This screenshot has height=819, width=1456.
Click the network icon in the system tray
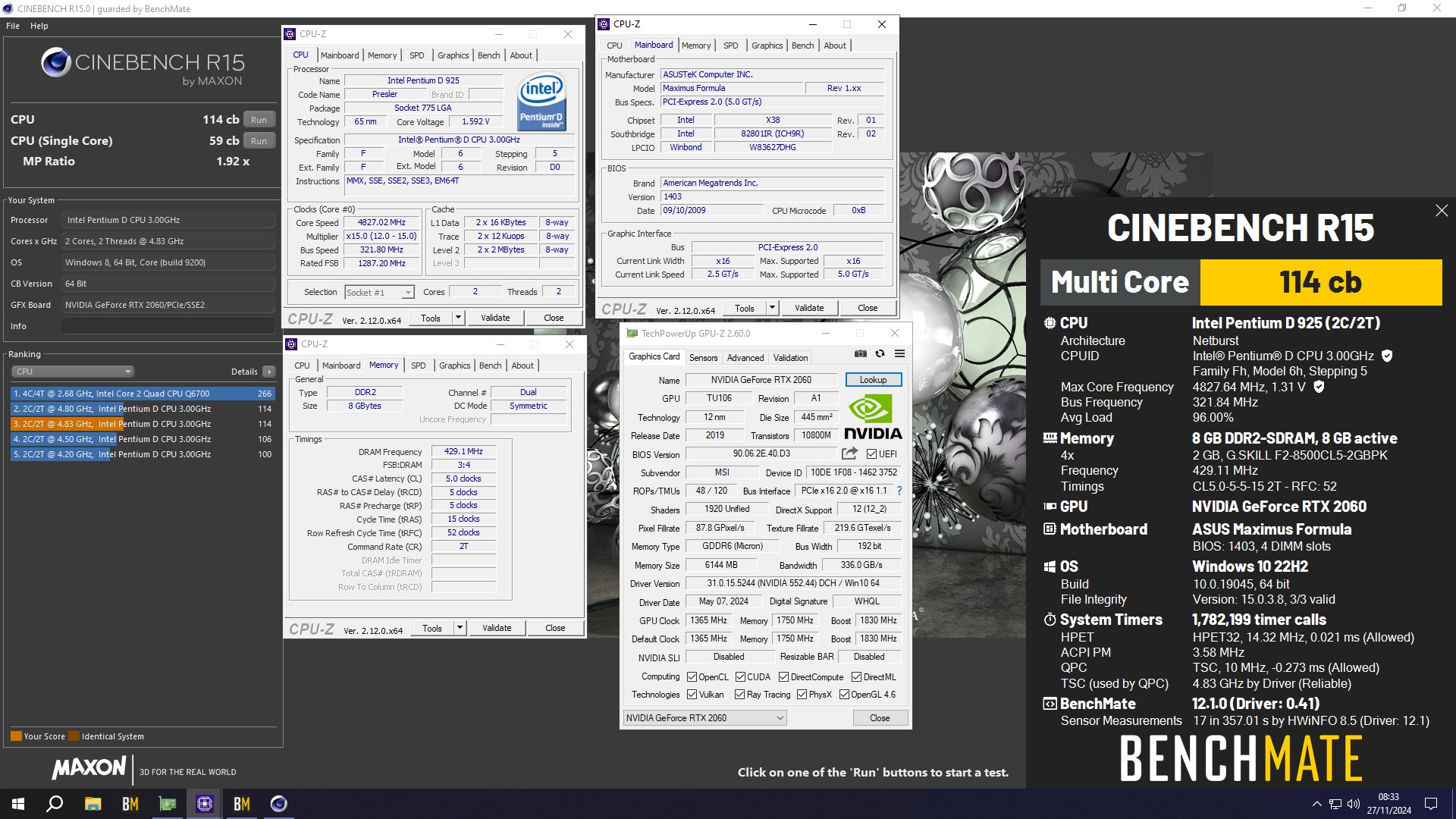coord(1335,804)
